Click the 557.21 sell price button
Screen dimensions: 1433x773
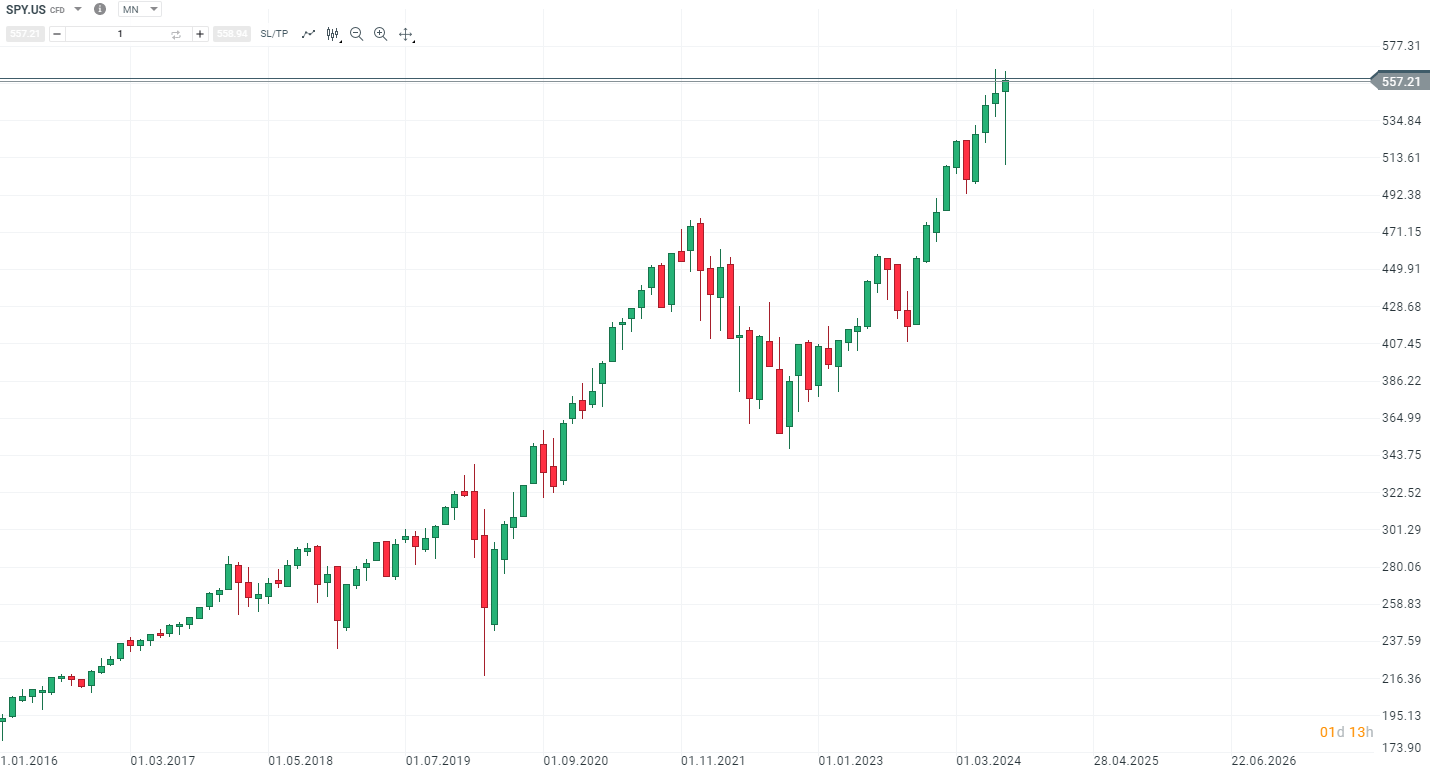[24, 34]
